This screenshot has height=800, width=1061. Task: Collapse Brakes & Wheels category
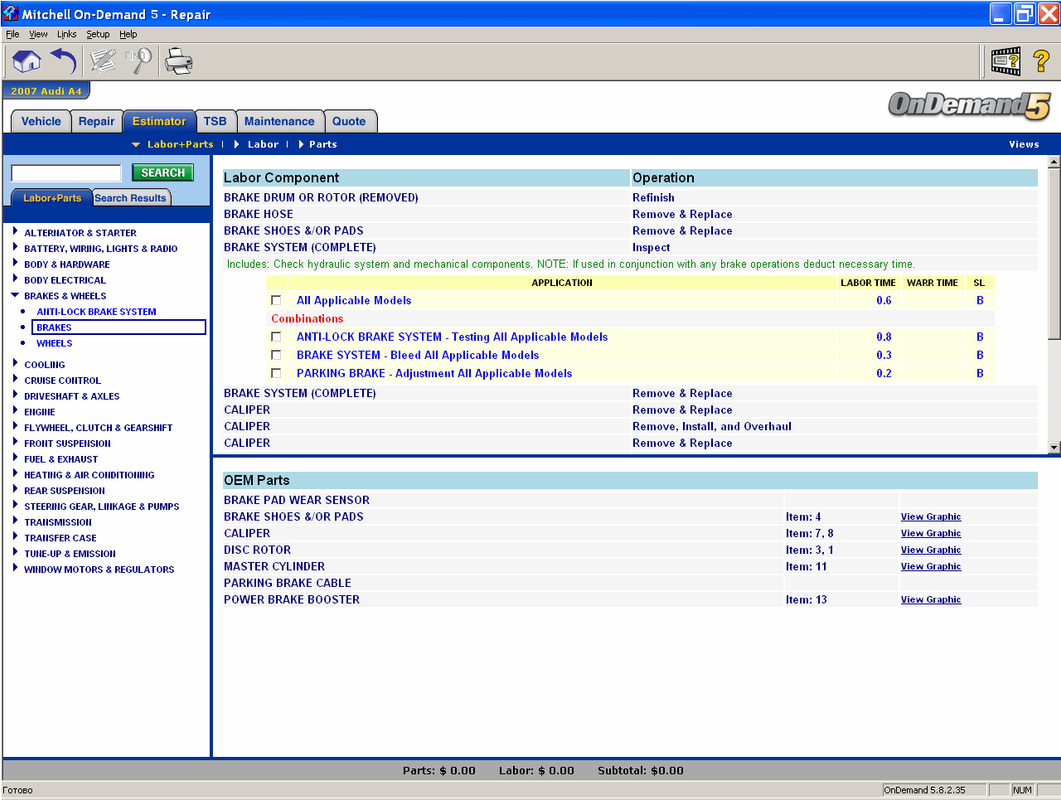point(15,295)
